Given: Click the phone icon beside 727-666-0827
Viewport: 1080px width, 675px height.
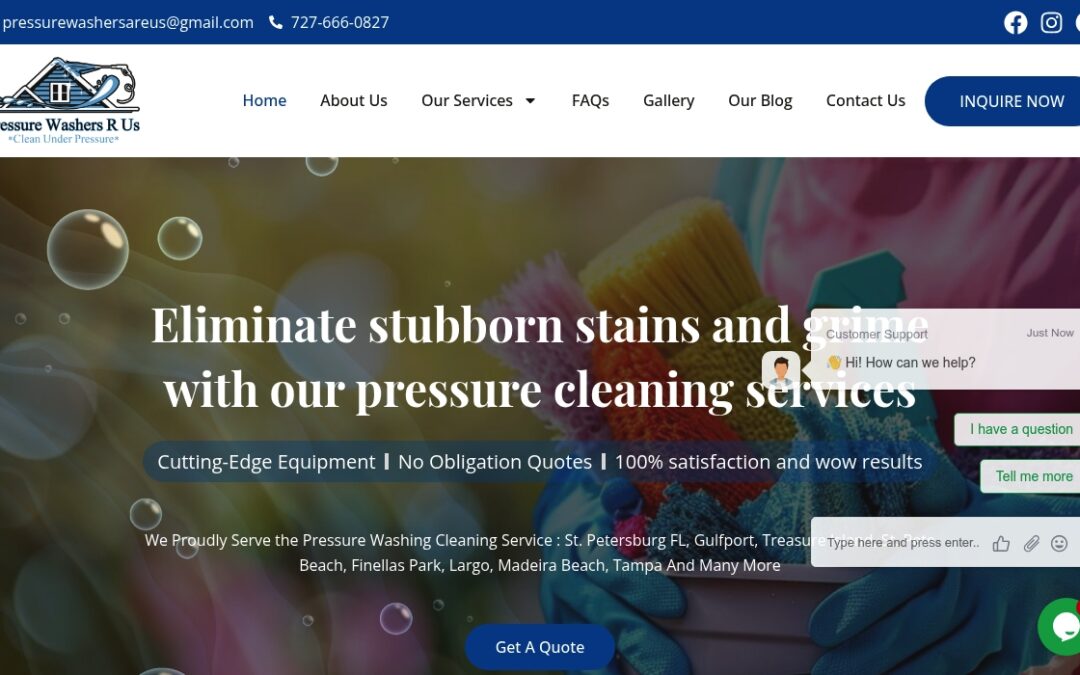Looking at the screenshot, I should coord(276,22).
